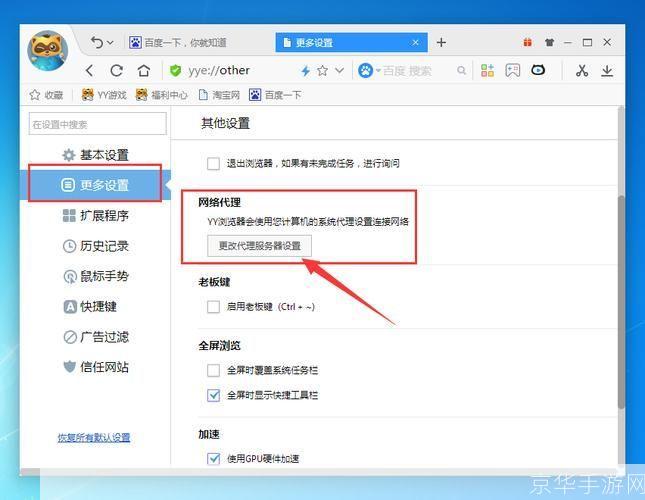Switch to the 百度一下 tab
This screenshot has width=645, height=500.
coord(190,43)
